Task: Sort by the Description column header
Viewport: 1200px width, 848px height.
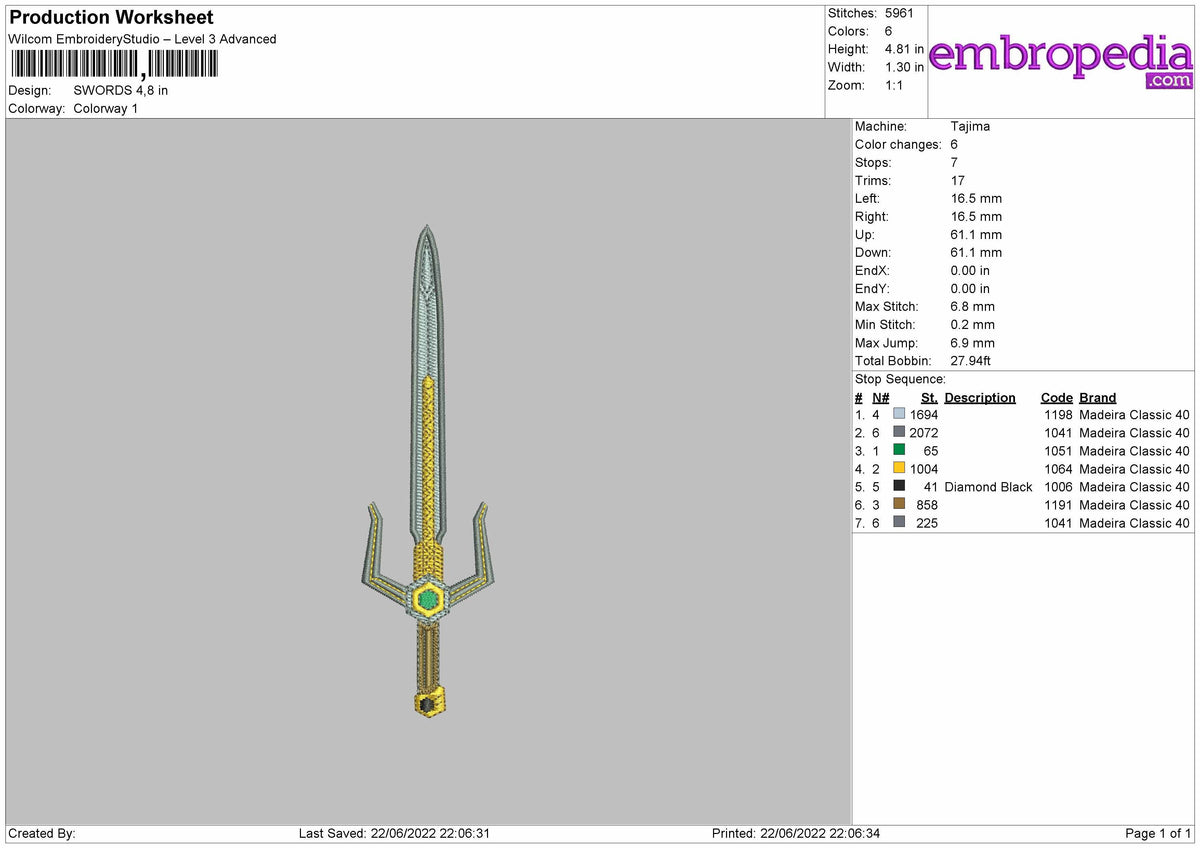Action: (979, 397)
